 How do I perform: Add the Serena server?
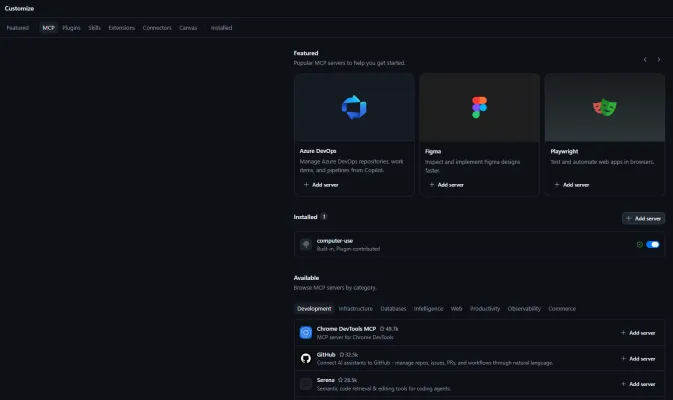(638, 384)
